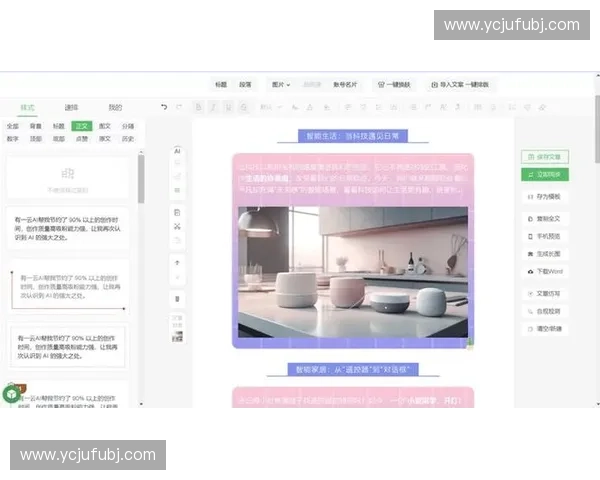600x480 pixels.
Task: Select the blank no-style card atop the style list
Action: [x=68, y=178]
